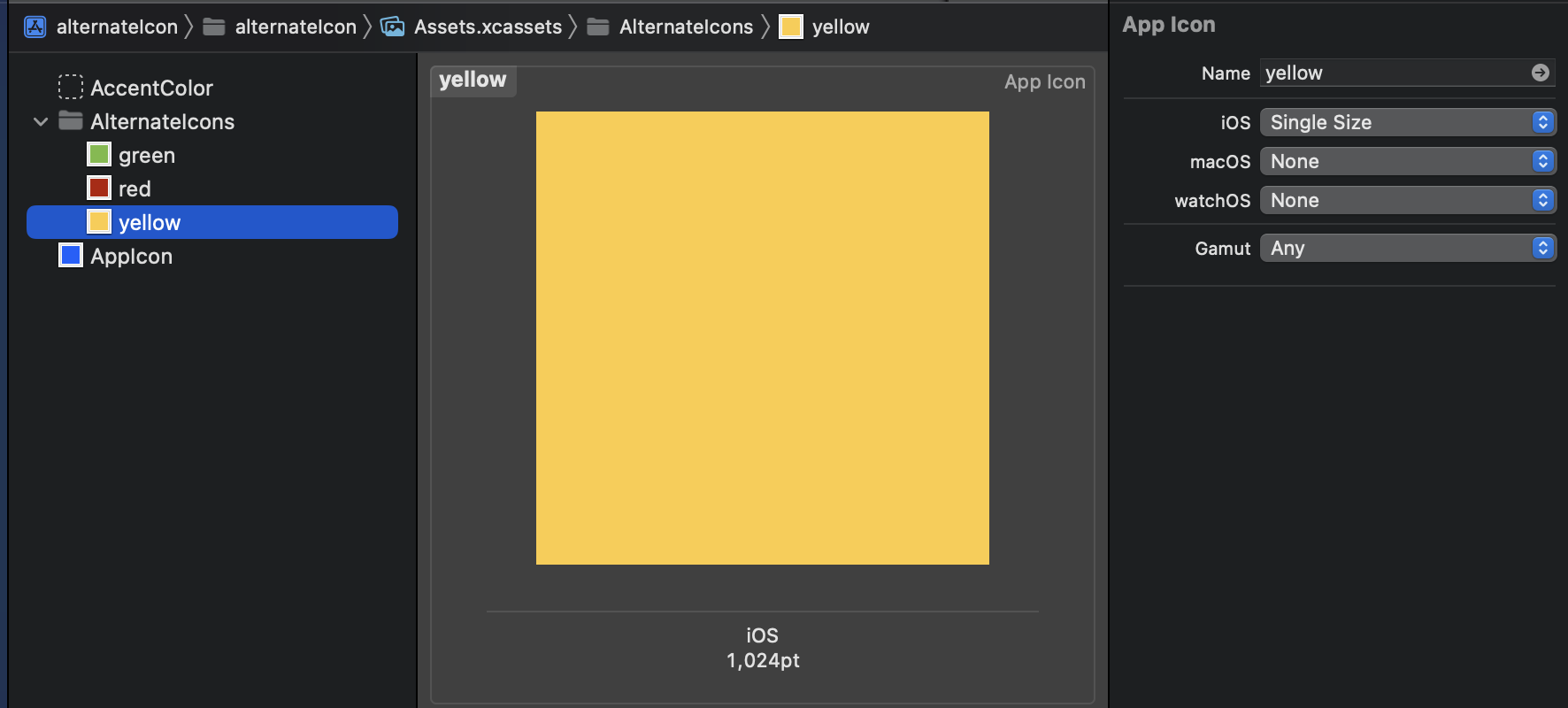
Task: Click the app project icon in the breadcrumb
Action: 34,26
